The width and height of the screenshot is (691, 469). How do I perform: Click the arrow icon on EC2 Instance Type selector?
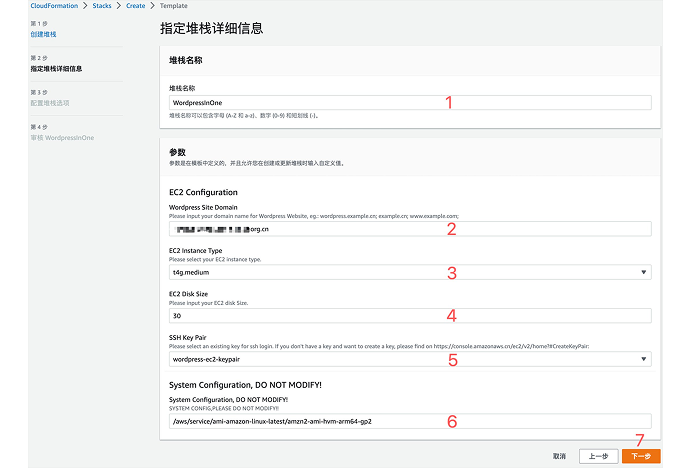[x=641, y=272]
